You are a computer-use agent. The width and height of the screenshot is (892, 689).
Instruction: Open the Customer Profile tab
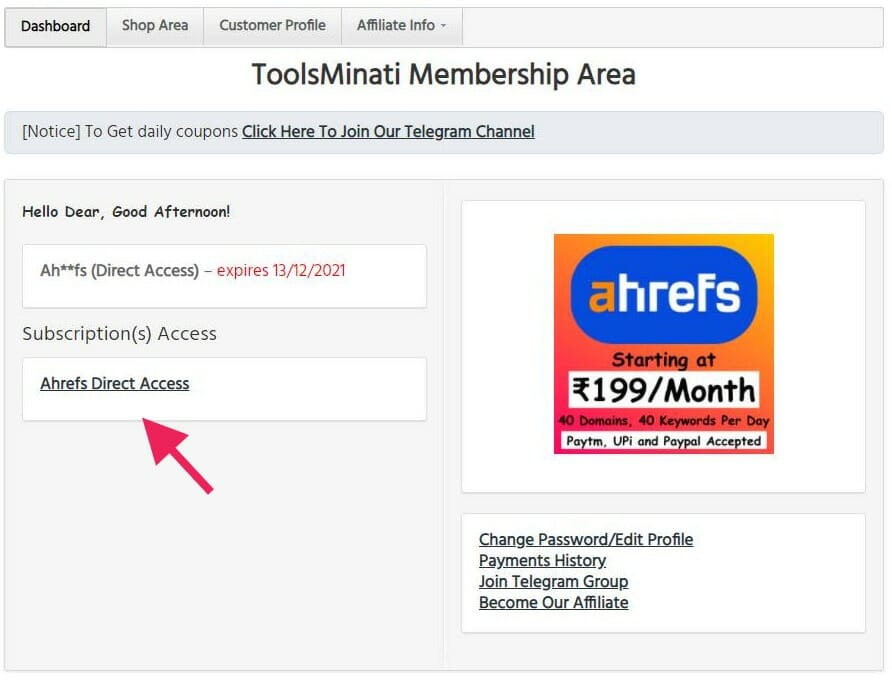point(272,26)
